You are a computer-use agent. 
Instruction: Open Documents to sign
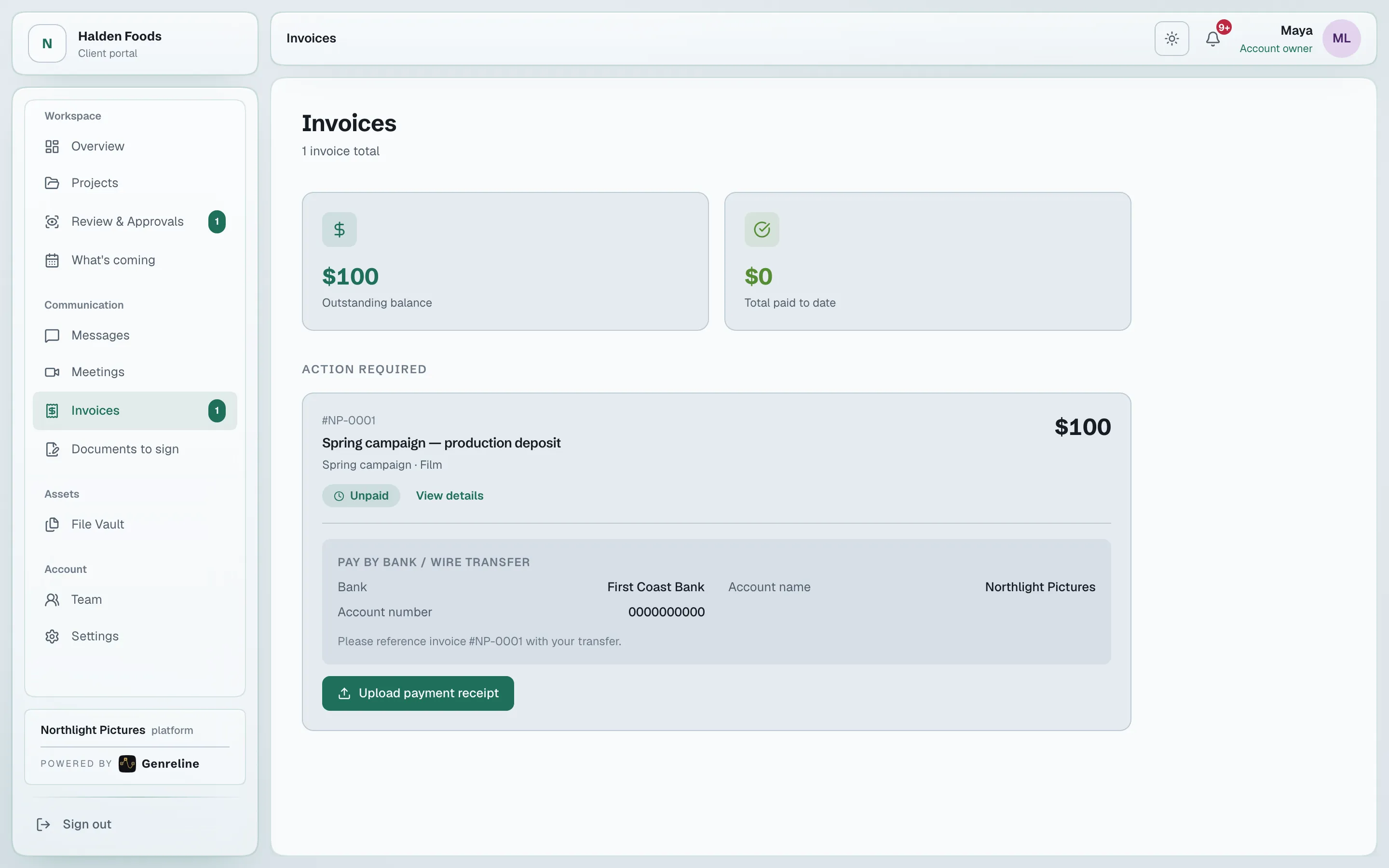click(x=135, y=449)
